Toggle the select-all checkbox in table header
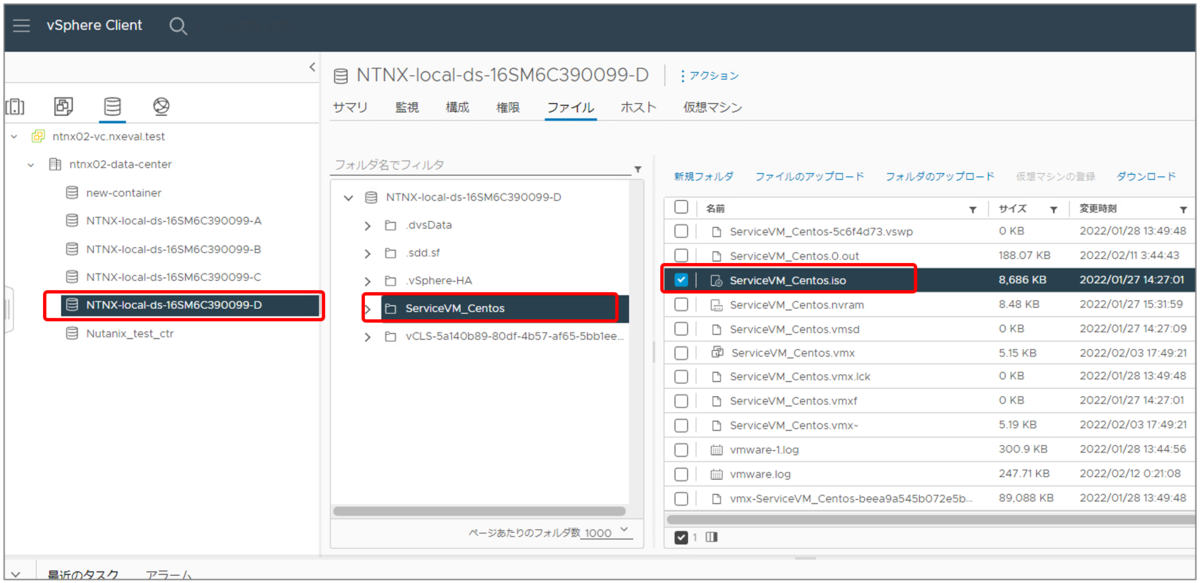 [x=681, y=208]
